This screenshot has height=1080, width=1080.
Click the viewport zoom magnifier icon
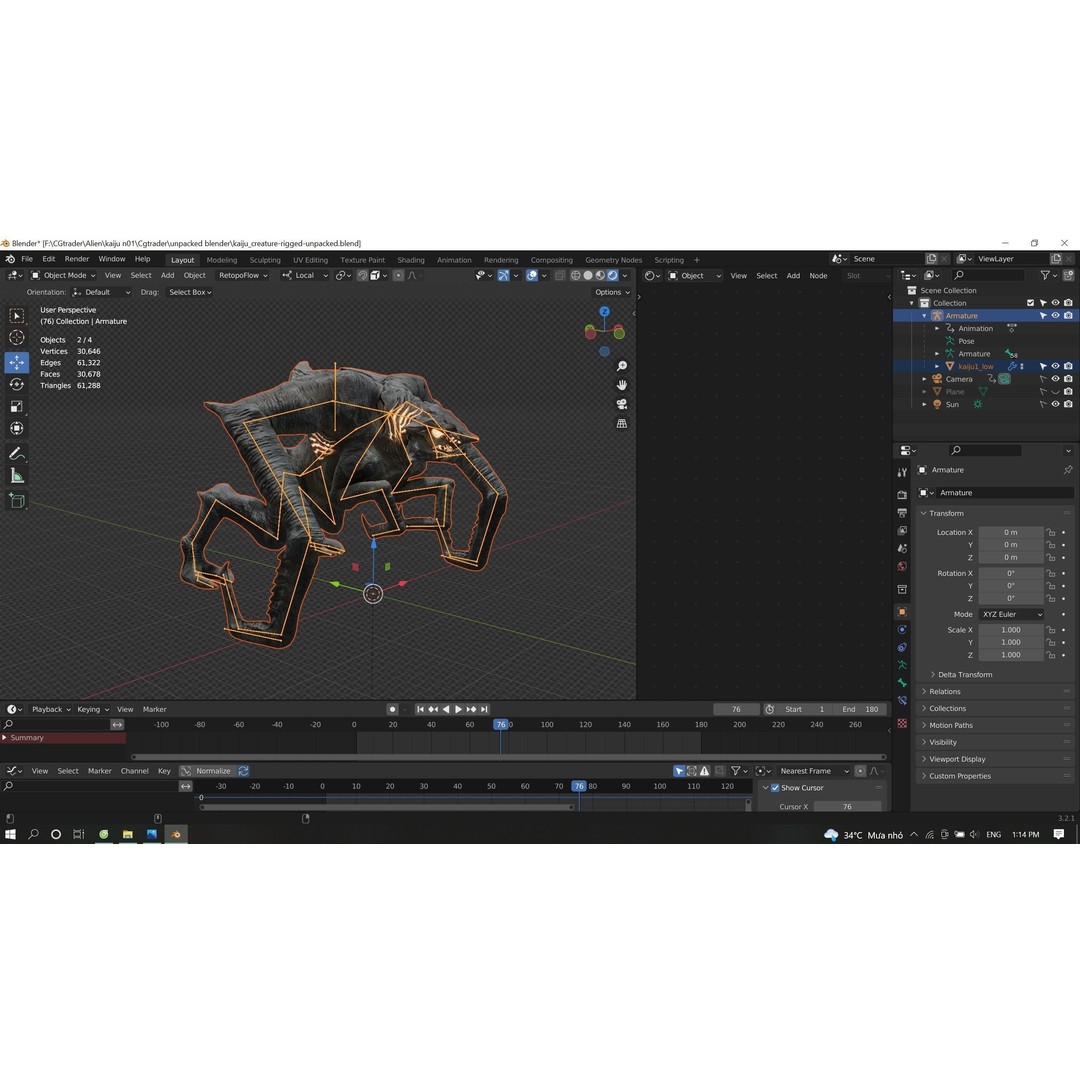[621, 366]
